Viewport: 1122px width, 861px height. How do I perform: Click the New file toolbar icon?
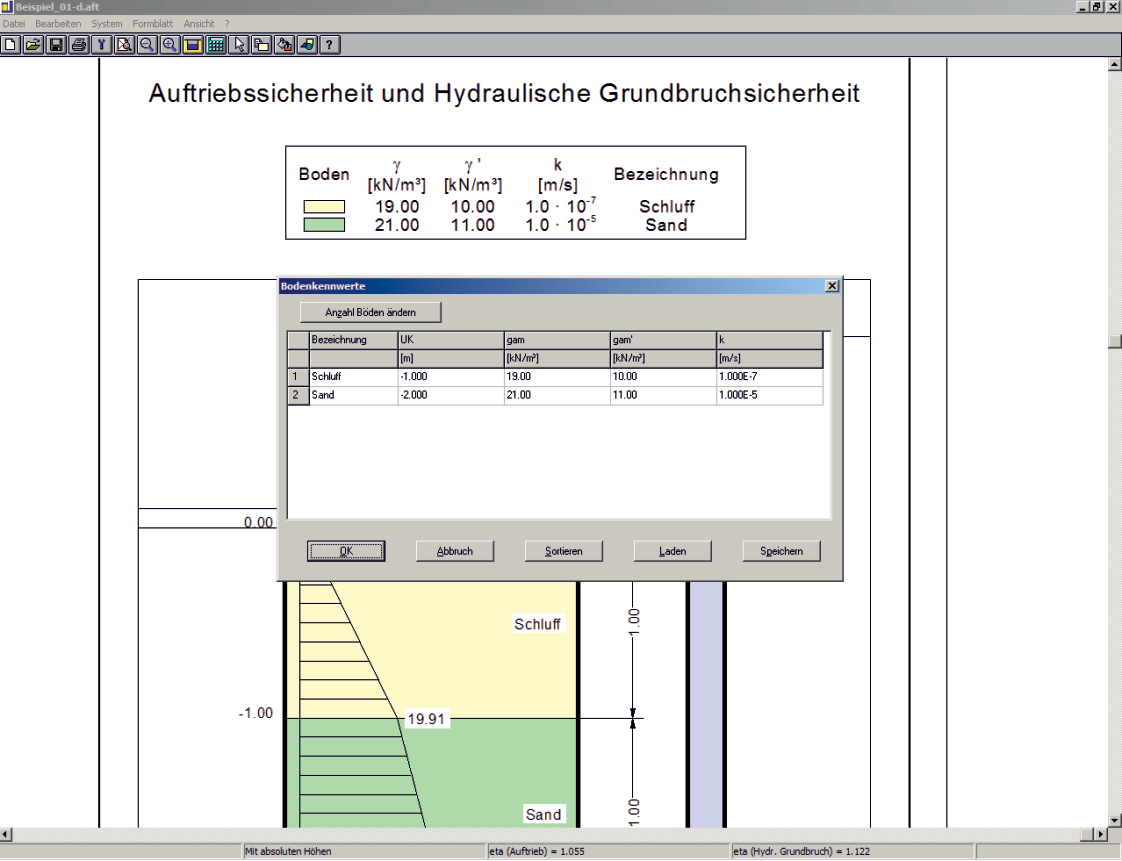click(x=10, y=45)
